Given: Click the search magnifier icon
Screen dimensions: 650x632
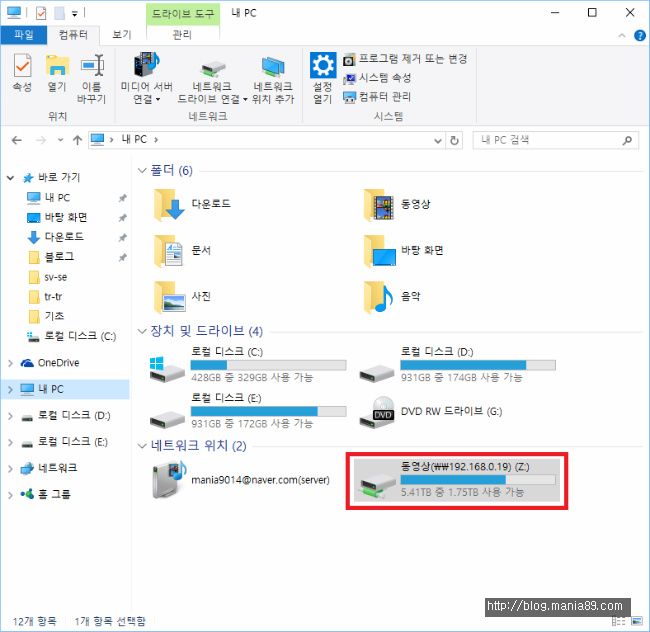Looking at the screenshot, I should (627, 140).
